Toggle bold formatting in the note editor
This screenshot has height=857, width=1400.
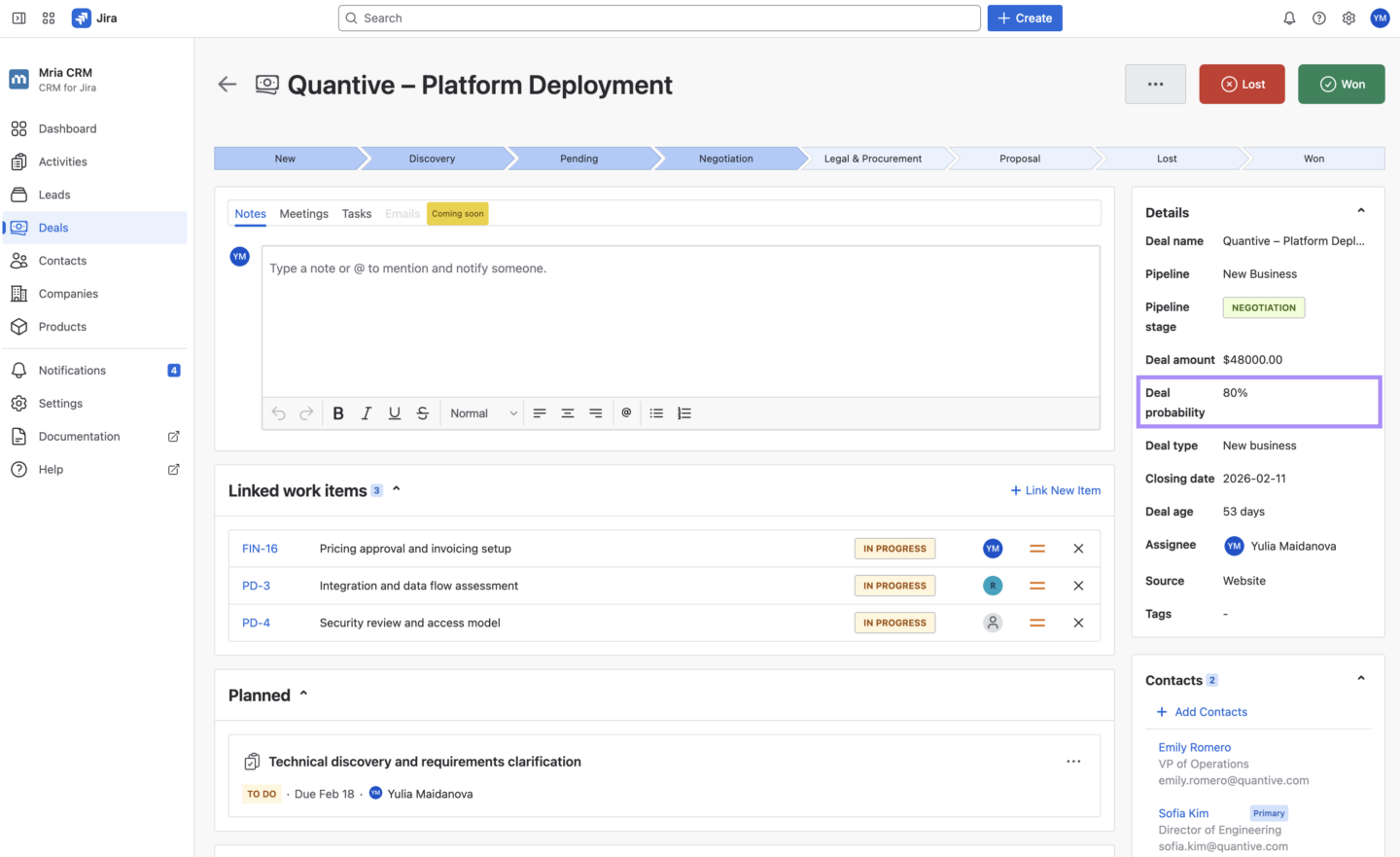(337, 412)
